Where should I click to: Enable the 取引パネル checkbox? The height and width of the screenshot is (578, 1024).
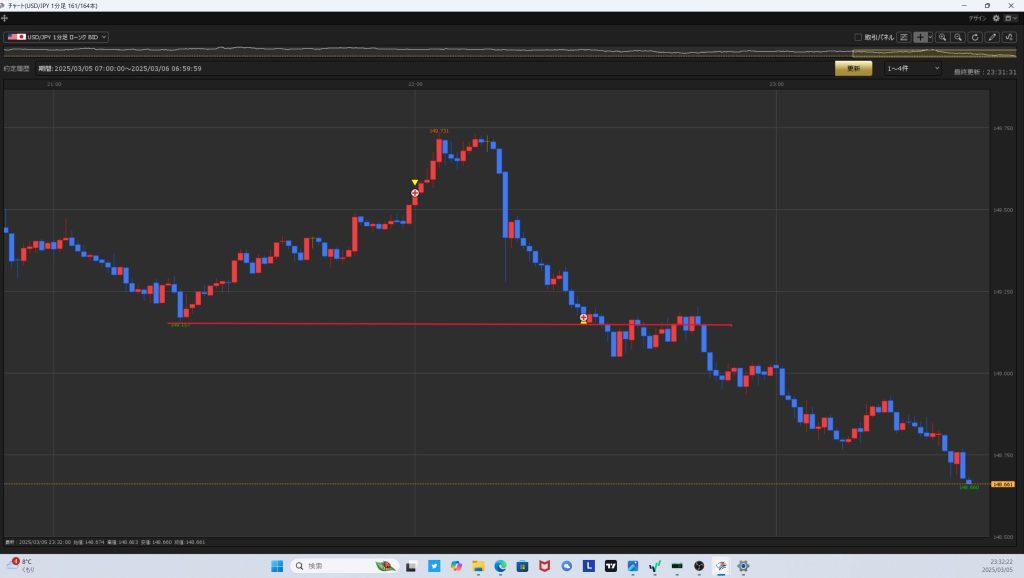point(858,37)
